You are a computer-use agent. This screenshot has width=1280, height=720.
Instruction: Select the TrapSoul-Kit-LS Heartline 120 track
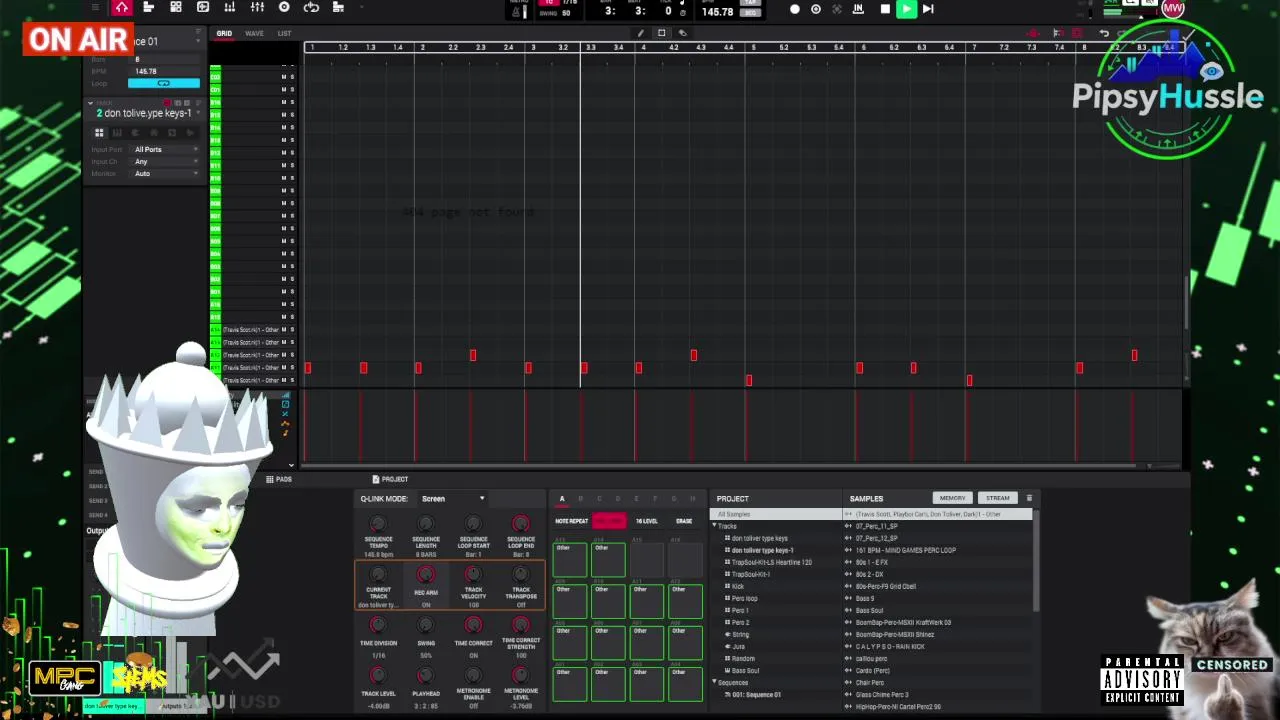point(771,562)
